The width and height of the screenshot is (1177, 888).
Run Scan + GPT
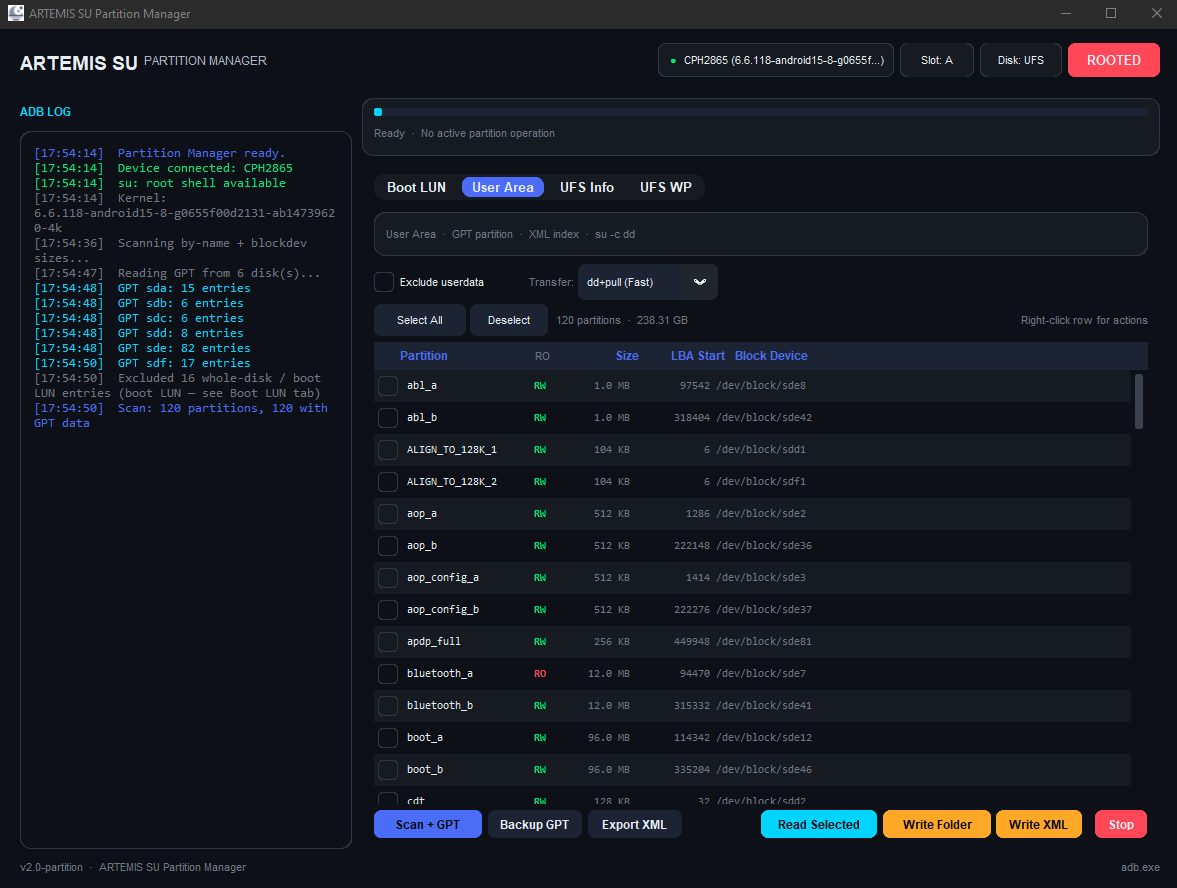[x=428, y=824]
